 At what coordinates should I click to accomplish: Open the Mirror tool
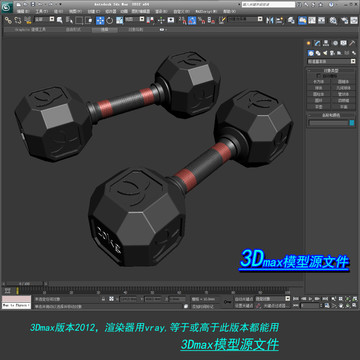point(269,20)
